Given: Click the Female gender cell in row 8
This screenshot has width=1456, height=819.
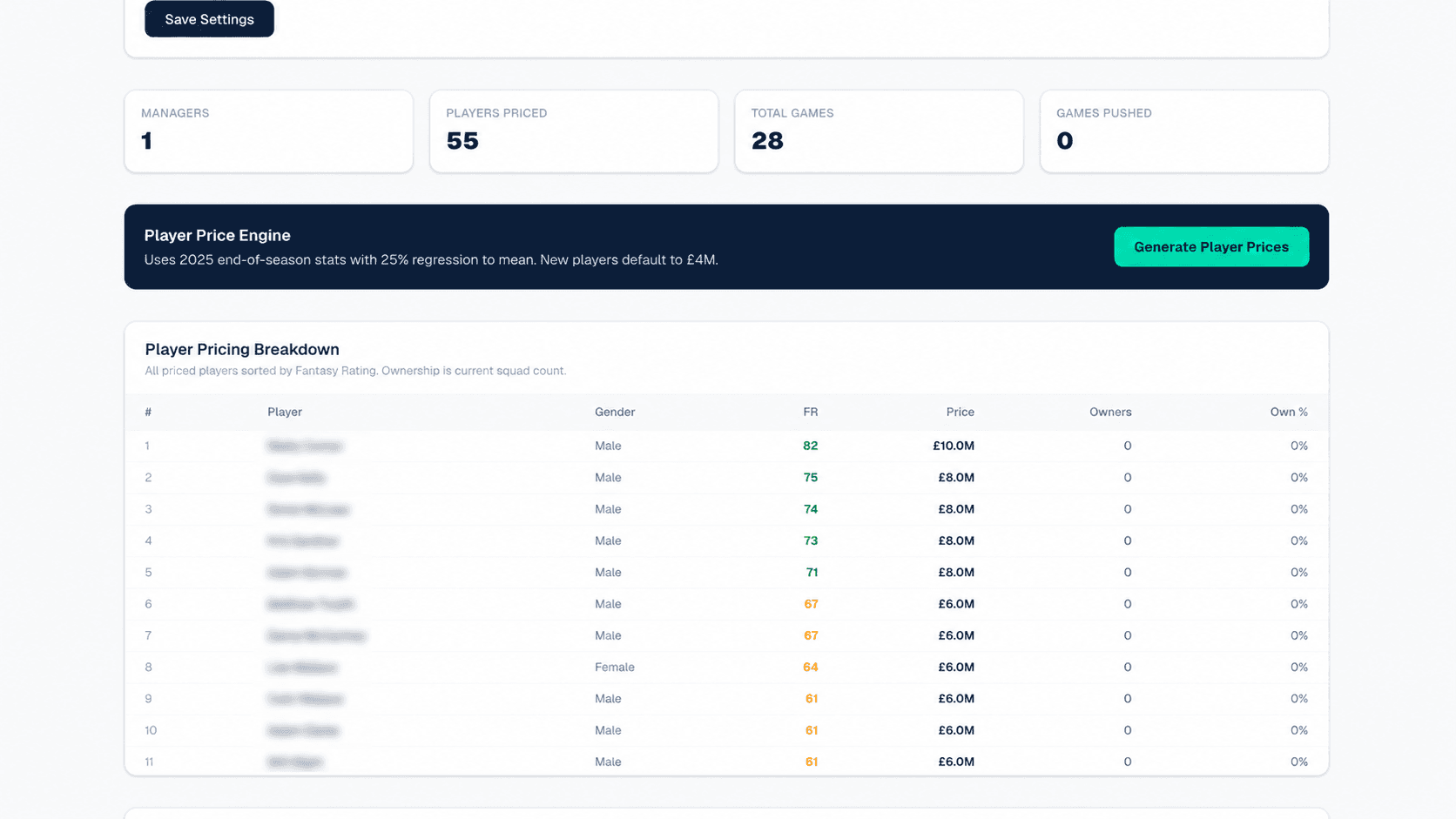Looking at the screenshot, I should click(615, 668).
